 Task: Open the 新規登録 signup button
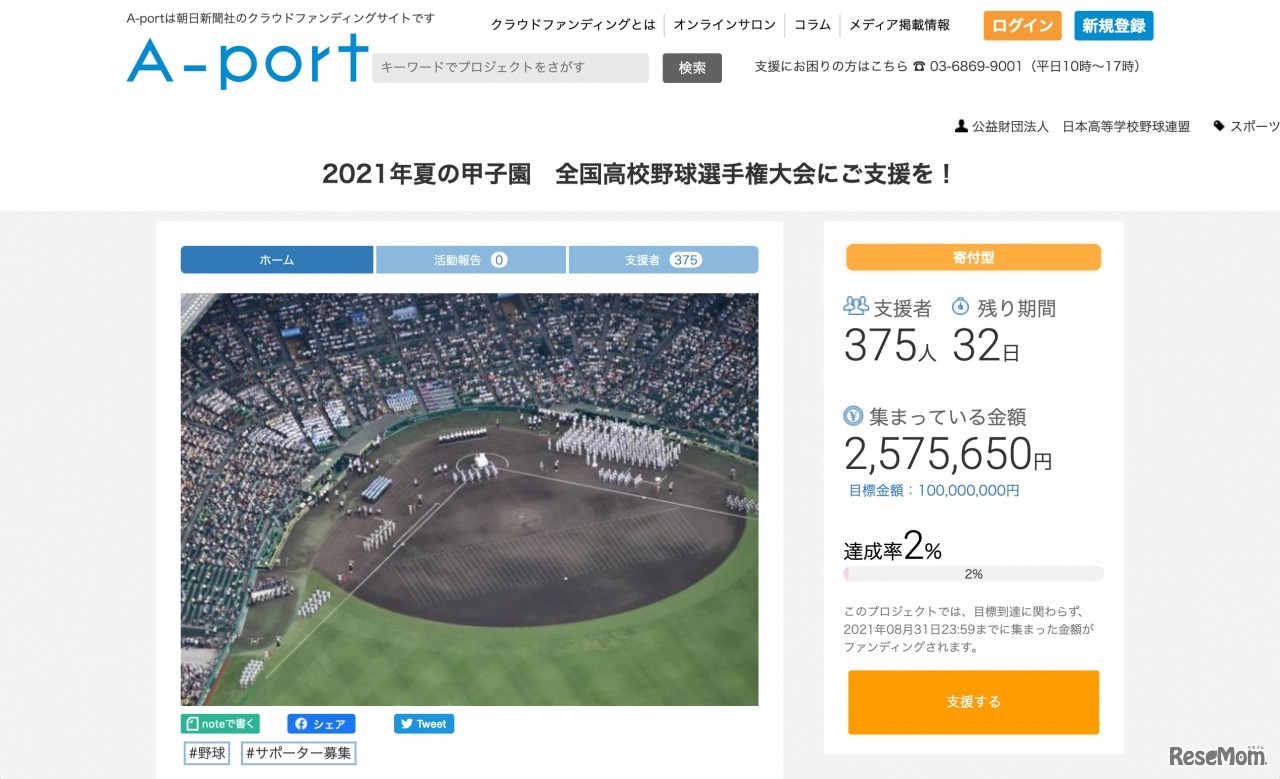click(x=1113, y=26)
